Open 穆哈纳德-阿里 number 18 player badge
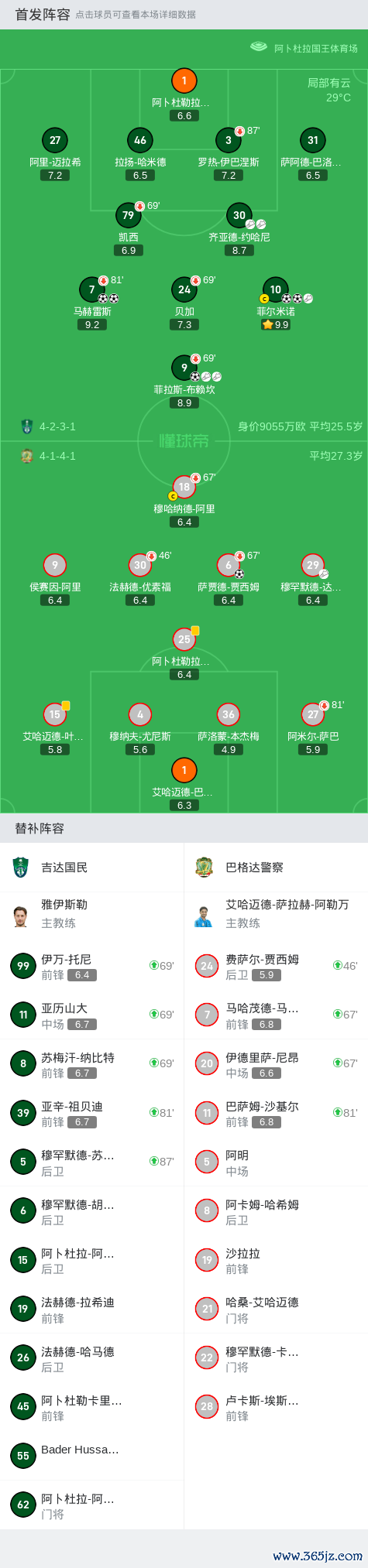368x1568 pixels. [184, 487]
